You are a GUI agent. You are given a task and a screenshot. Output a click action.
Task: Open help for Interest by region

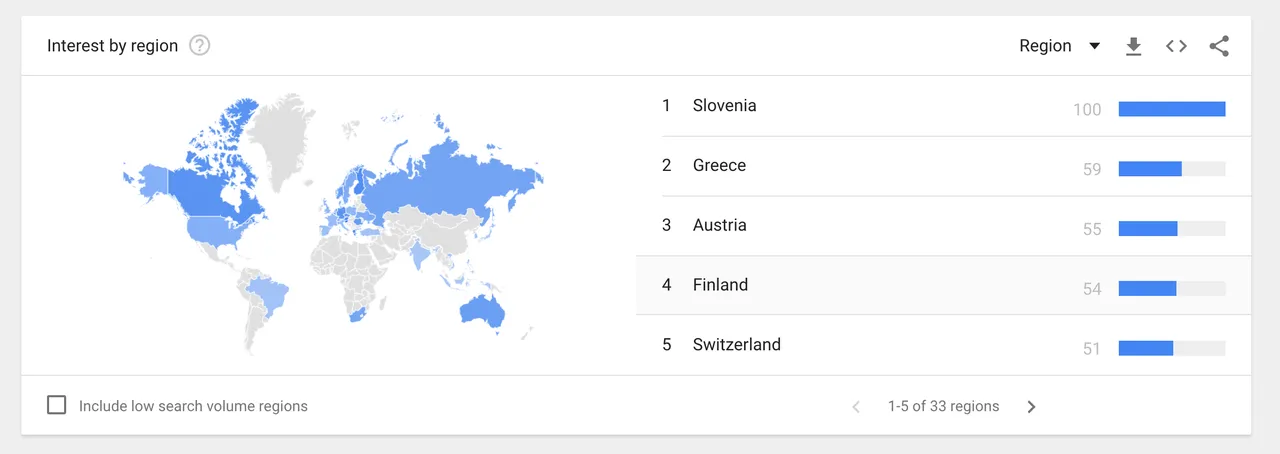(200, 45)
